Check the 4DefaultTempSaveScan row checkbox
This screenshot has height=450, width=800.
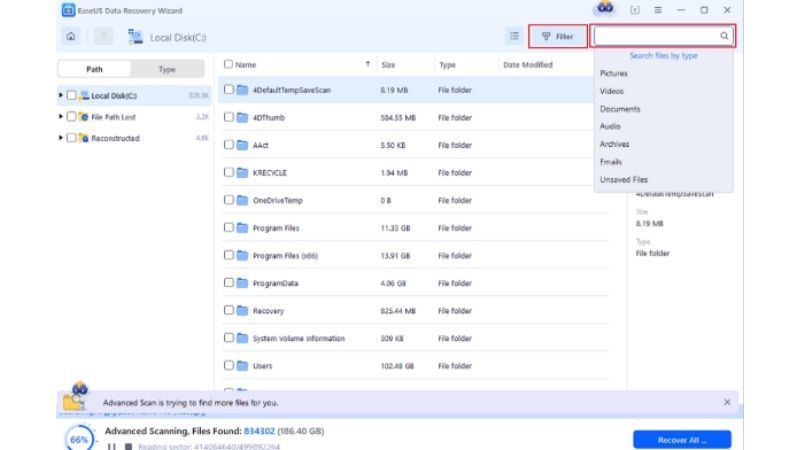[229, 89]
